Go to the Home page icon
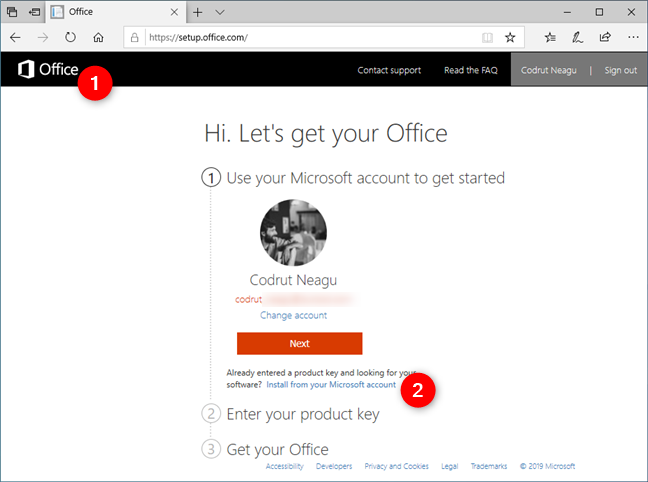Viewport: 648px width, 482px height. (98, 37)
